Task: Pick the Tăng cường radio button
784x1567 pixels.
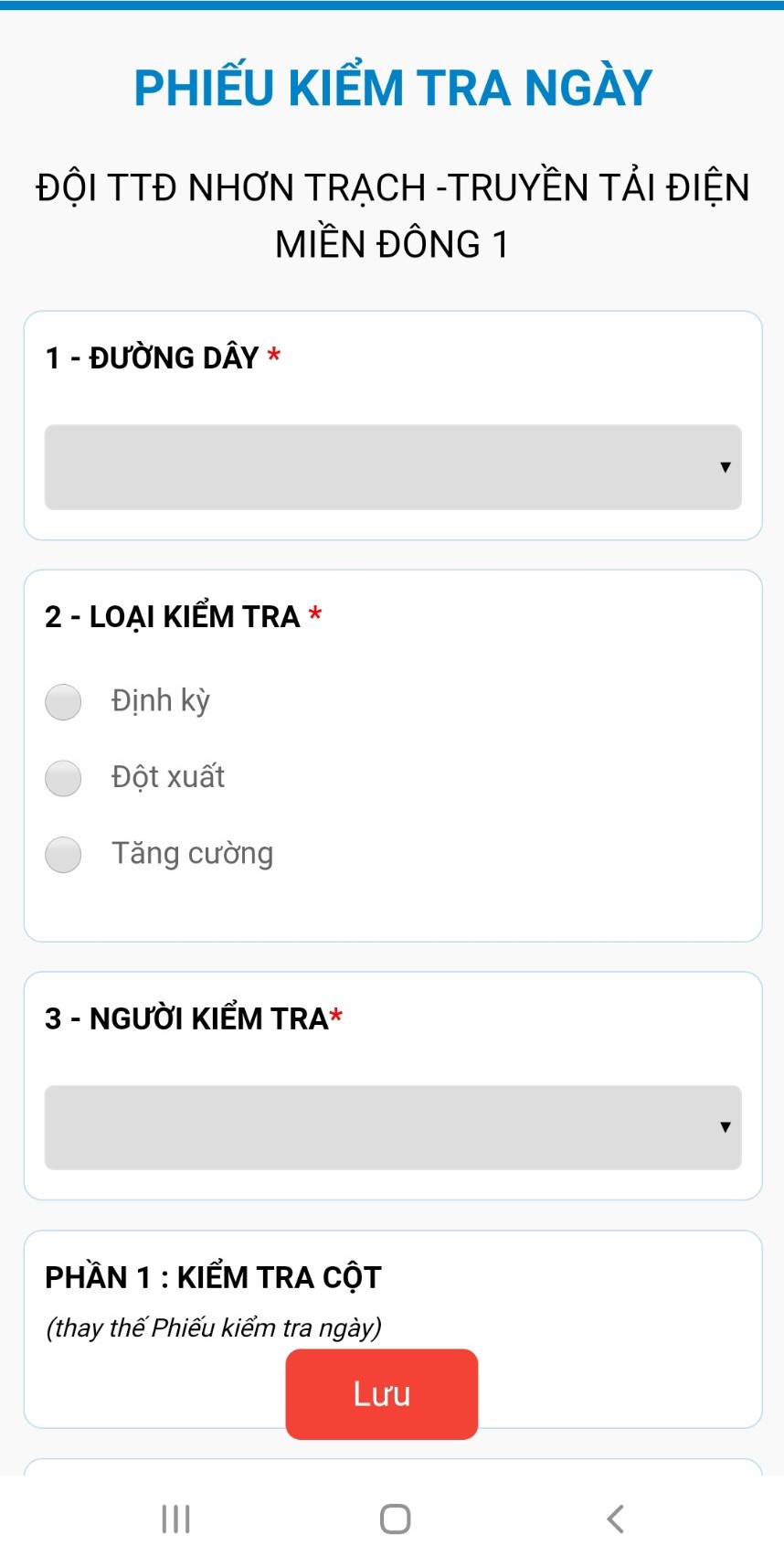Action: tap(63, 855)
